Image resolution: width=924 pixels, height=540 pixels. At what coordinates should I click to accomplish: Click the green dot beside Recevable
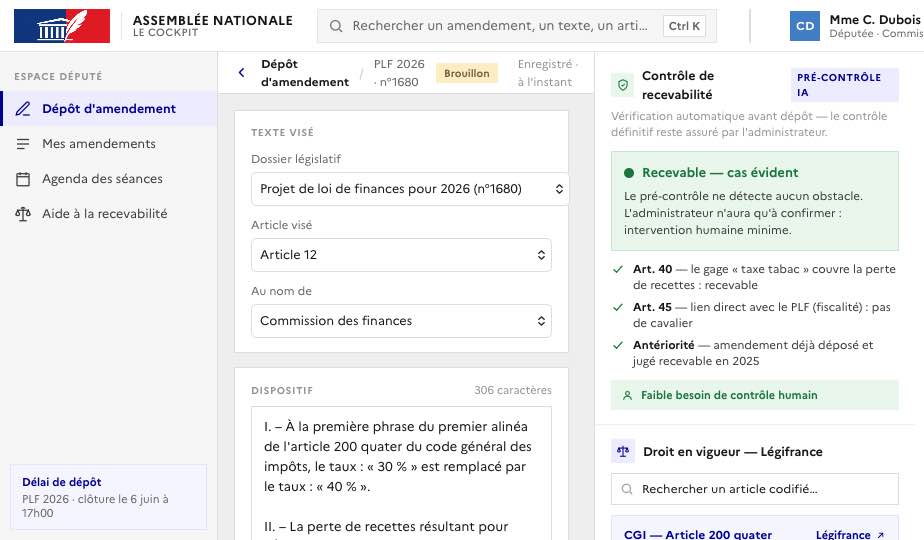click(629, 173)
